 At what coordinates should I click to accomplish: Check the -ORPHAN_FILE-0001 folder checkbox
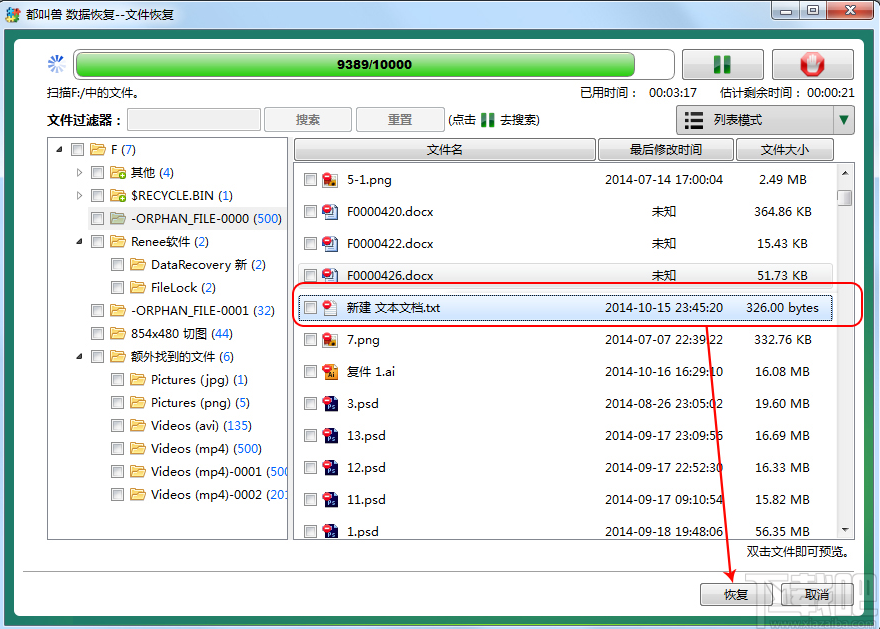(98, 310)
